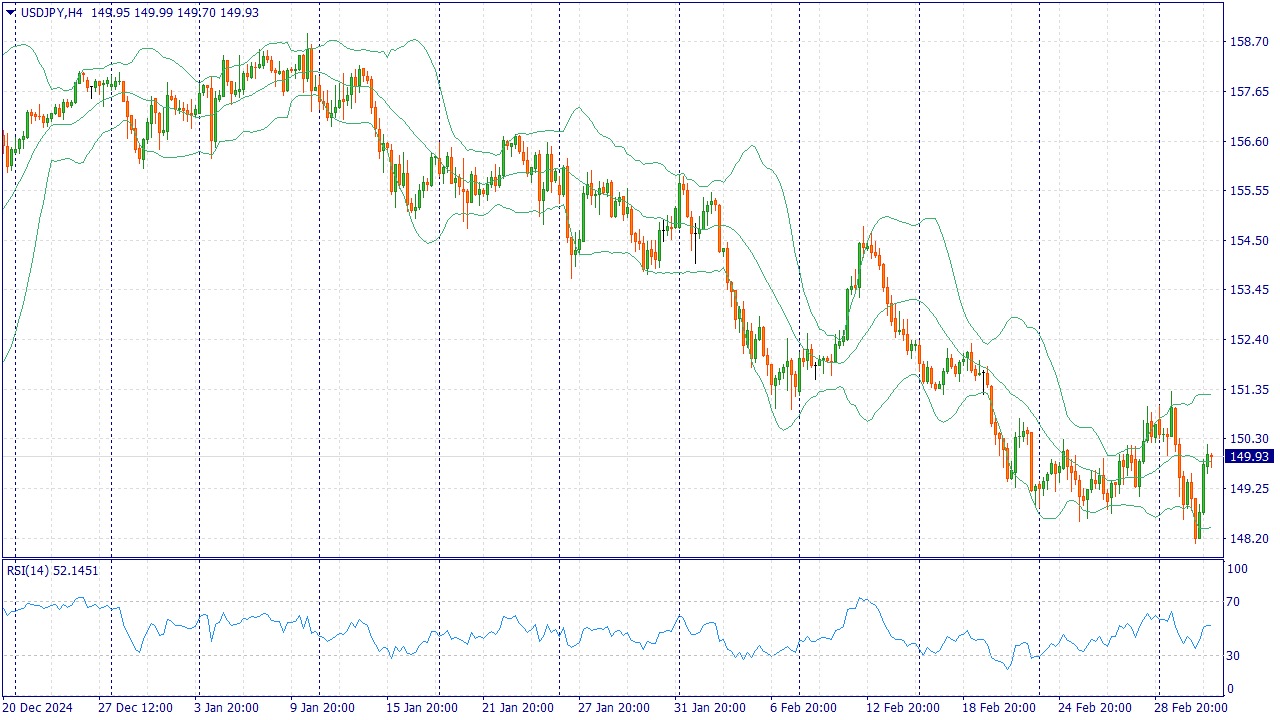Screen dimensions: 1280x720
Task: Click the small triangle beside USDJPY,H4 title
Action: pyautogui.click(x=11, y=12)
